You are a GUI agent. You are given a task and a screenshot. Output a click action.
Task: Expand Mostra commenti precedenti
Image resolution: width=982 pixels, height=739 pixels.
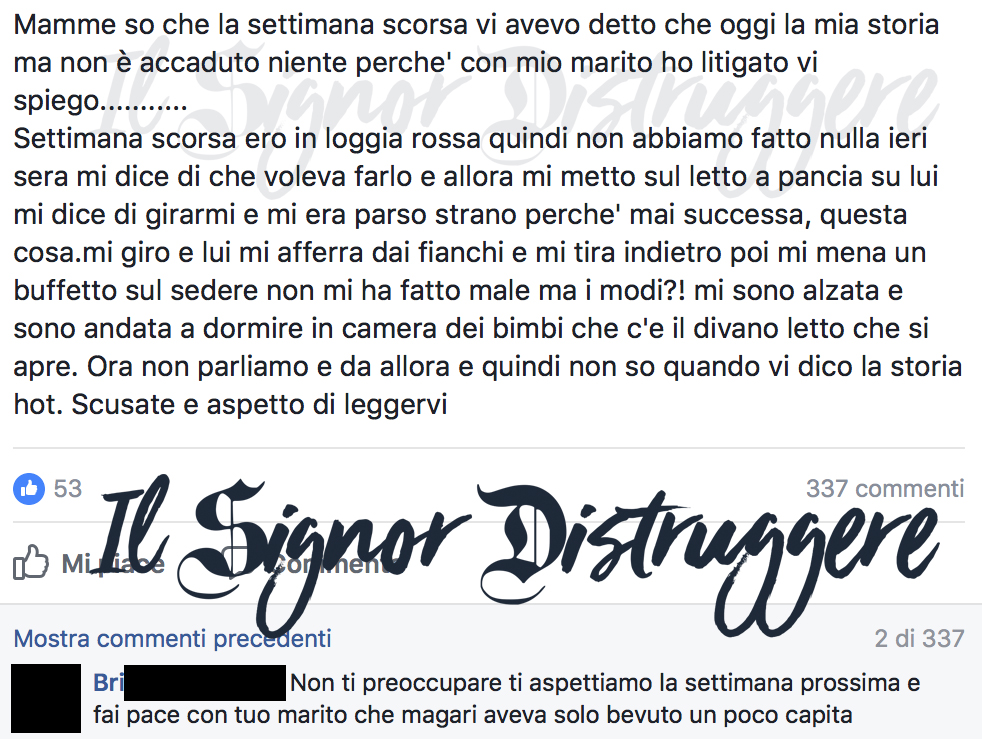[172, 639]
